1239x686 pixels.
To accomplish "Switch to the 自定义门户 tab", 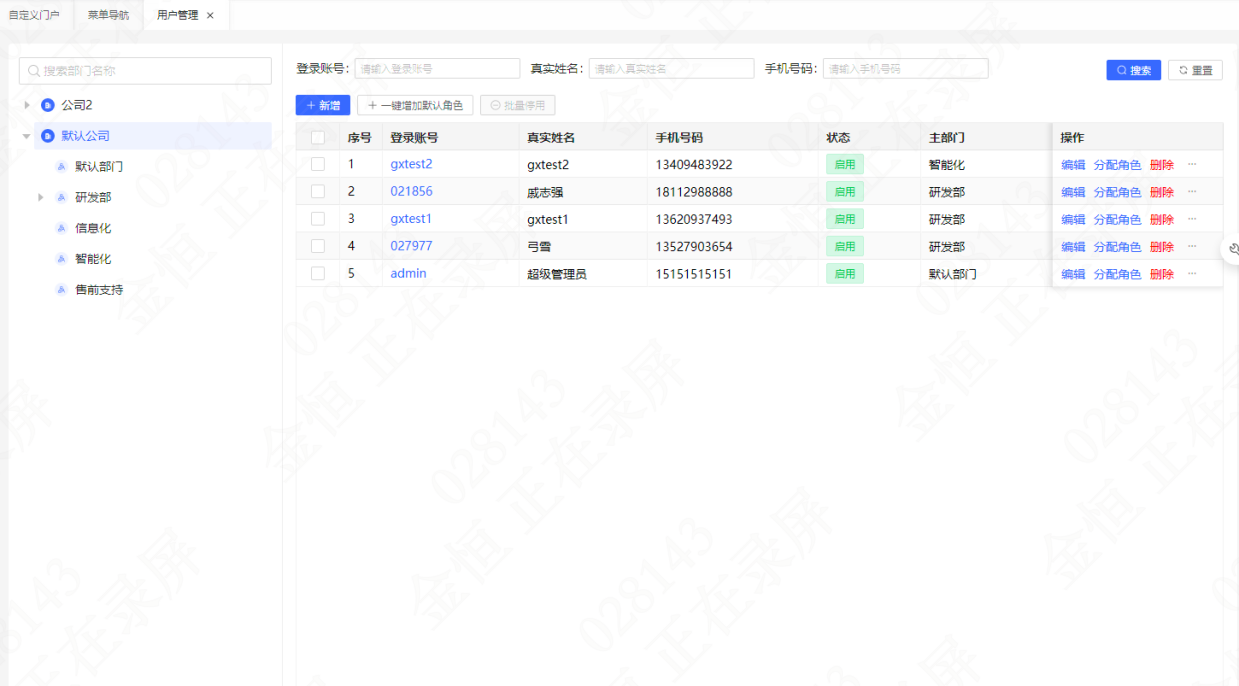I will tap(34, 15).
